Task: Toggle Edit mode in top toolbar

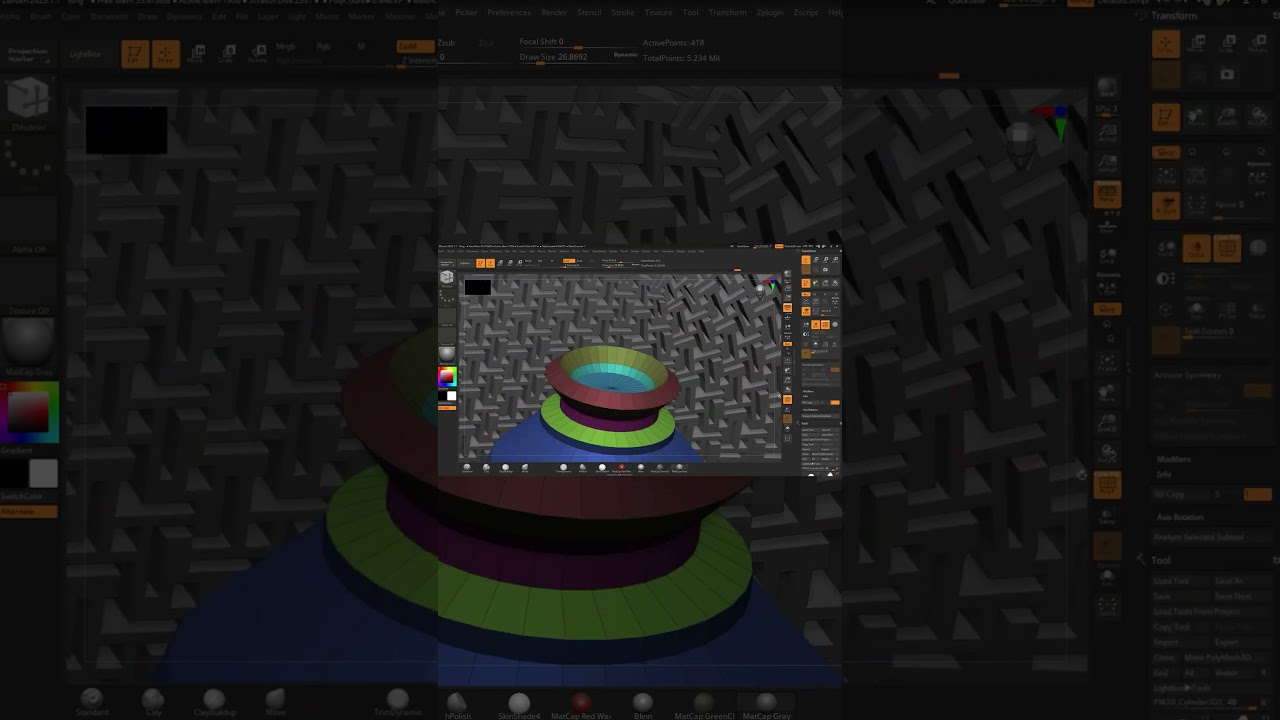Action: point(133,54)
